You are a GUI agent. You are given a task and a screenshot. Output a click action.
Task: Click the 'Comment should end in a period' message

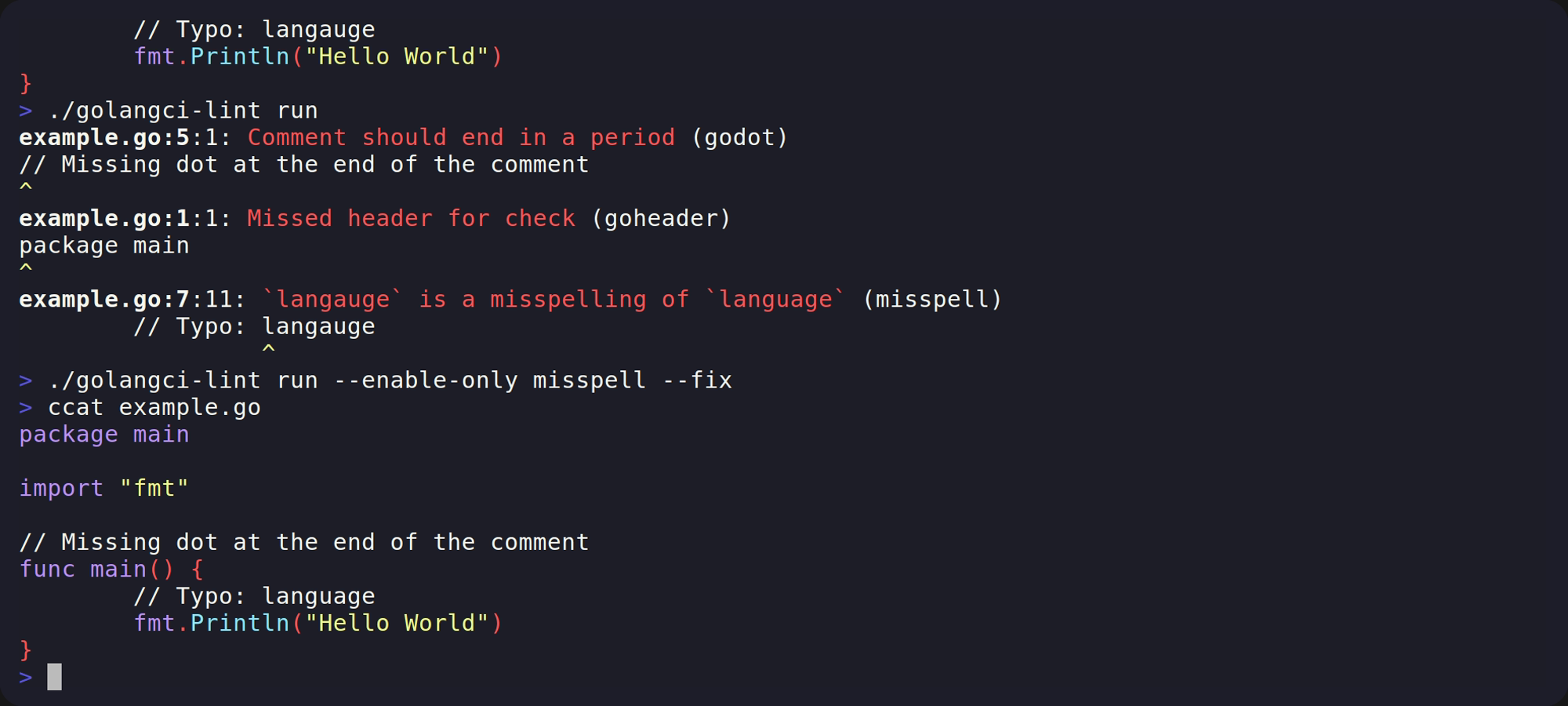(x=461, y=138)
